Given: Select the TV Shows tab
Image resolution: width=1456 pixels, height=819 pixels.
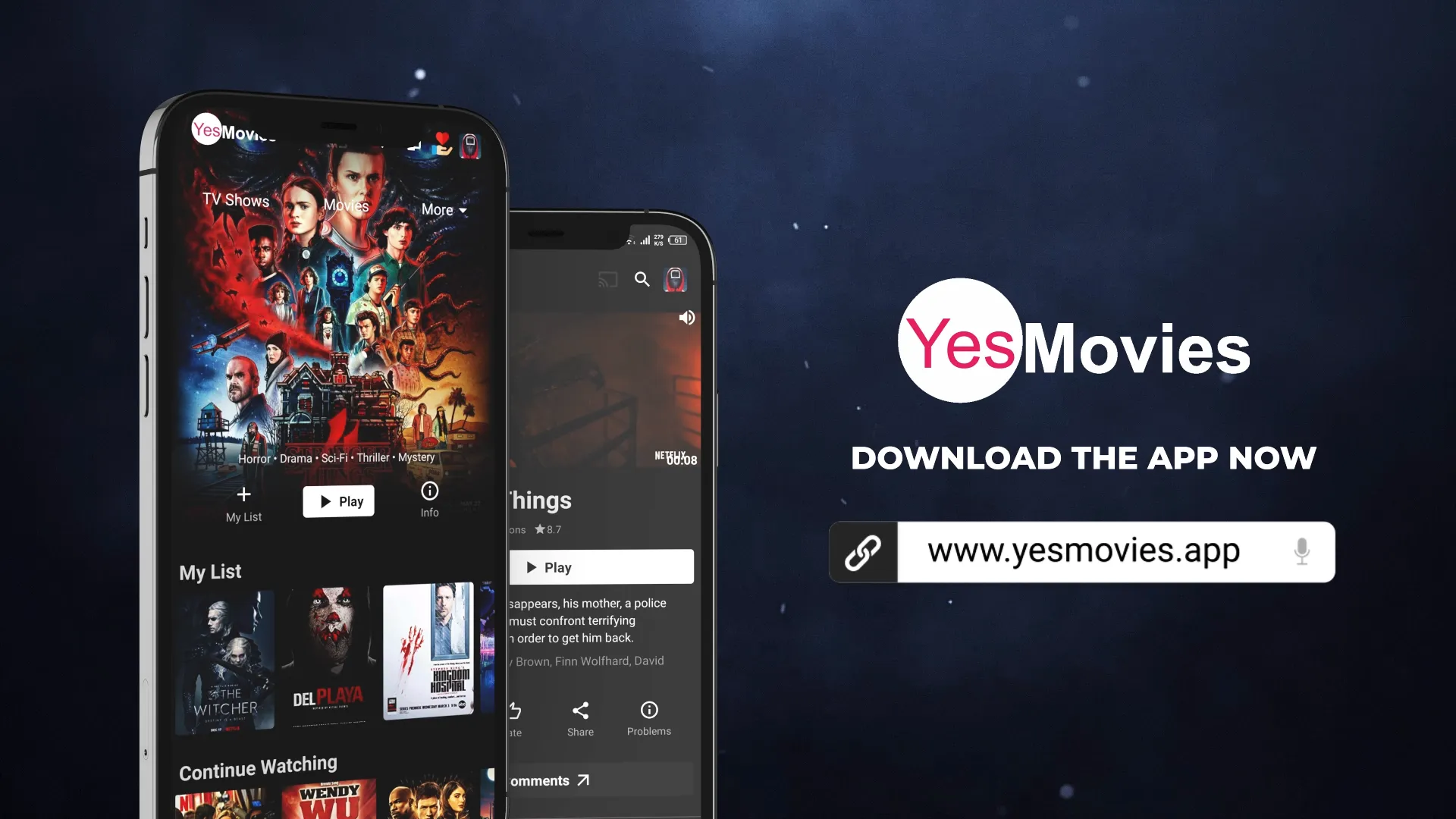Looking at the screenshot, I should pos(235,200).
